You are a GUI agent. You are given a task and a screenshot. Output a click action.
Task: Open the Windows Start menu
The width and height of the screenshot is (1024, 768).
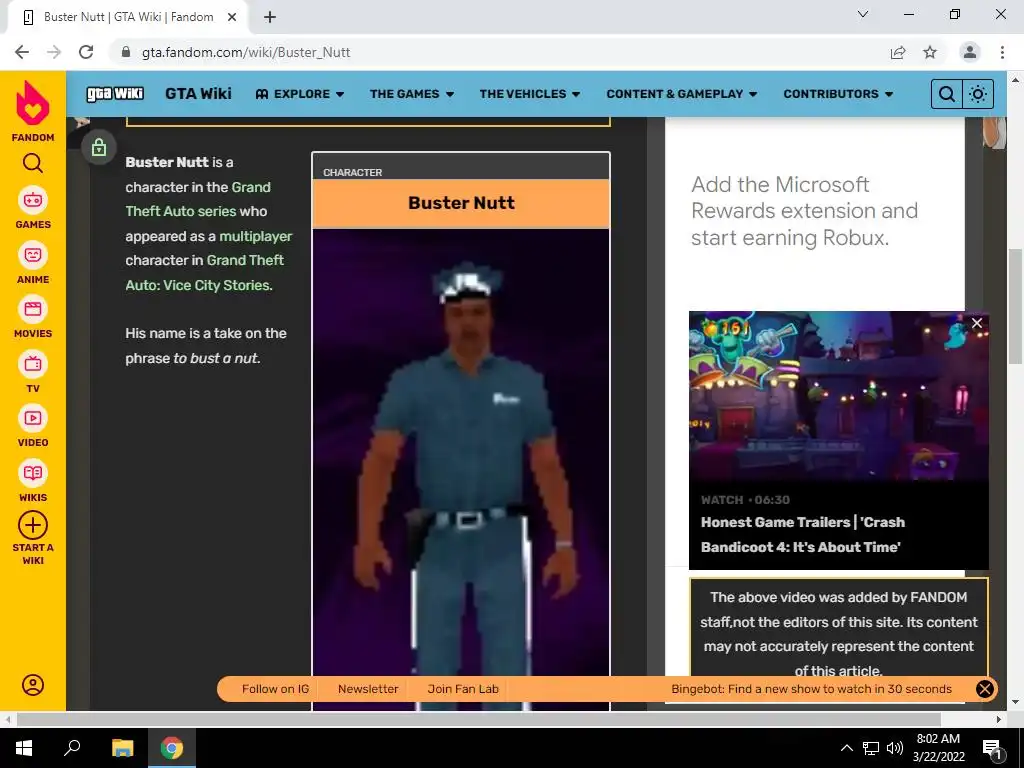pos(24,748)
